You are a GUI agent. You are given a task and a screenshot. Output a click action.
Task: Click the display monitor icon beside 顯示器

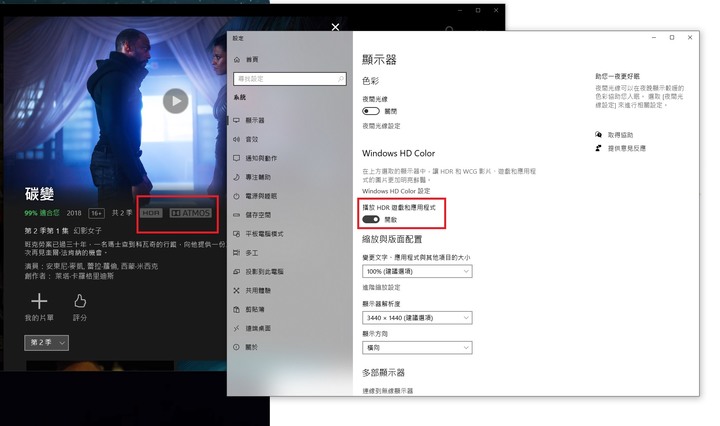pos(236,120)
